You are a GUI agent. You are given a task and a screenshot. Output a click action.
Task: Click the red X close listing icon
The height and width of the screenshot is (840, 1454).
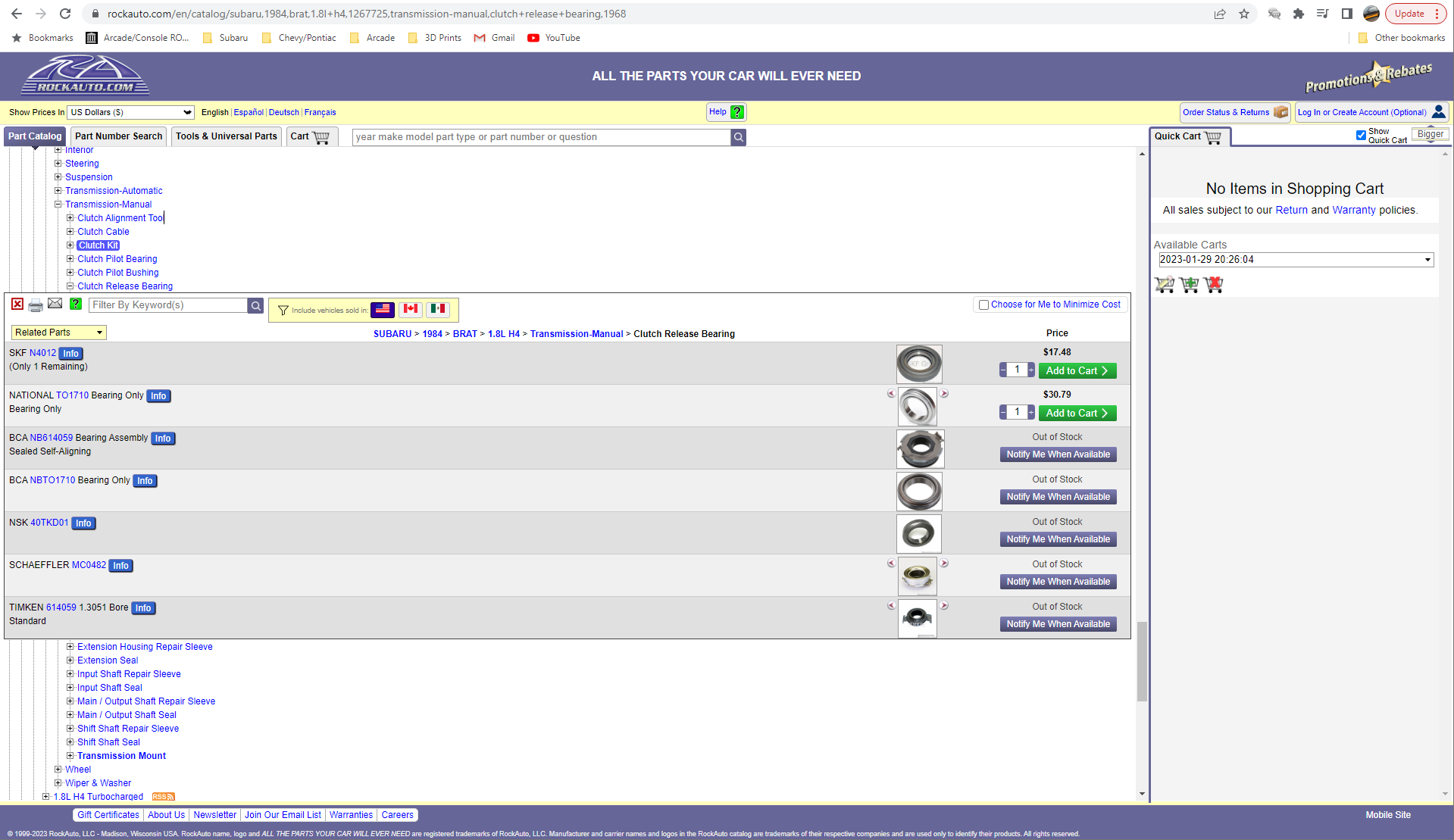pos(17,304)
